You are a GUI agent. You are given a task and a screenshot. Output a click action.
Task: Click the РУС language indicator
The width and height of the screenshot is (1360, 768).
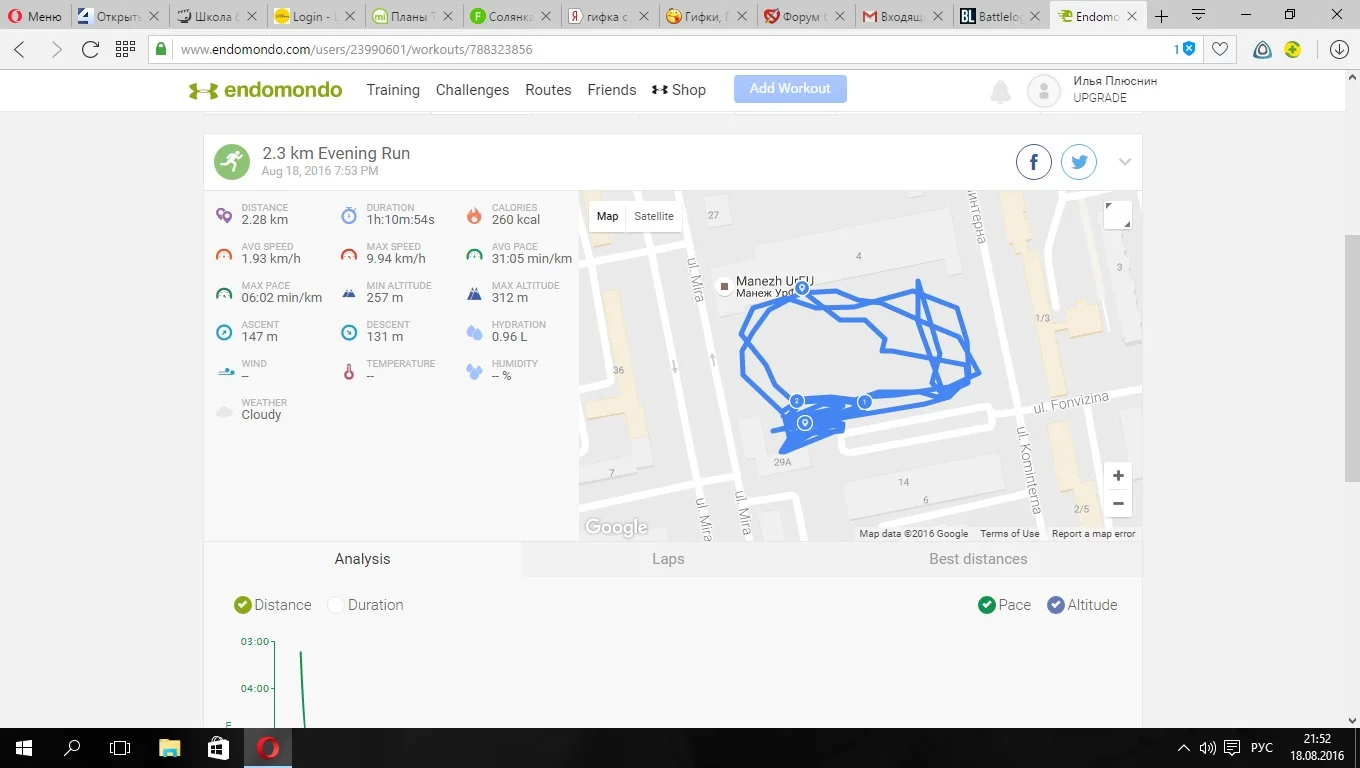click(x=1262, y=748)
